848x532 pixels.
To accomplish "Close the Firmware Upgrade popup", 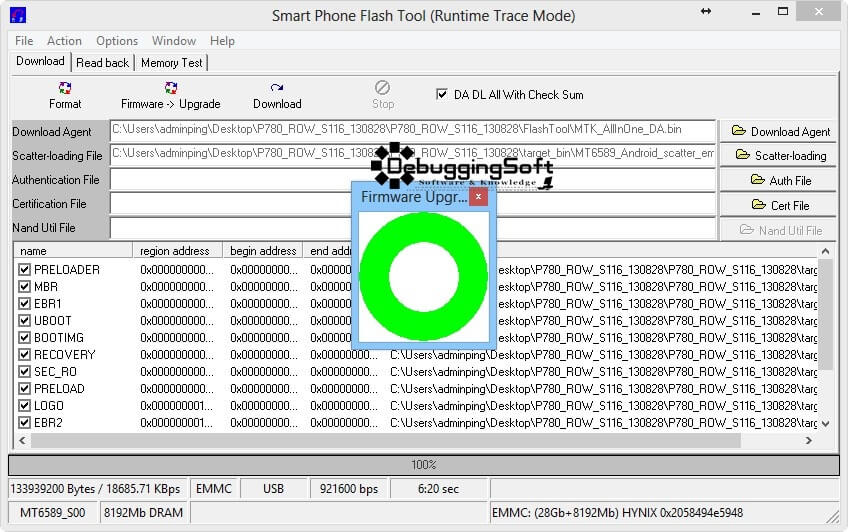I will pos(478,197).
